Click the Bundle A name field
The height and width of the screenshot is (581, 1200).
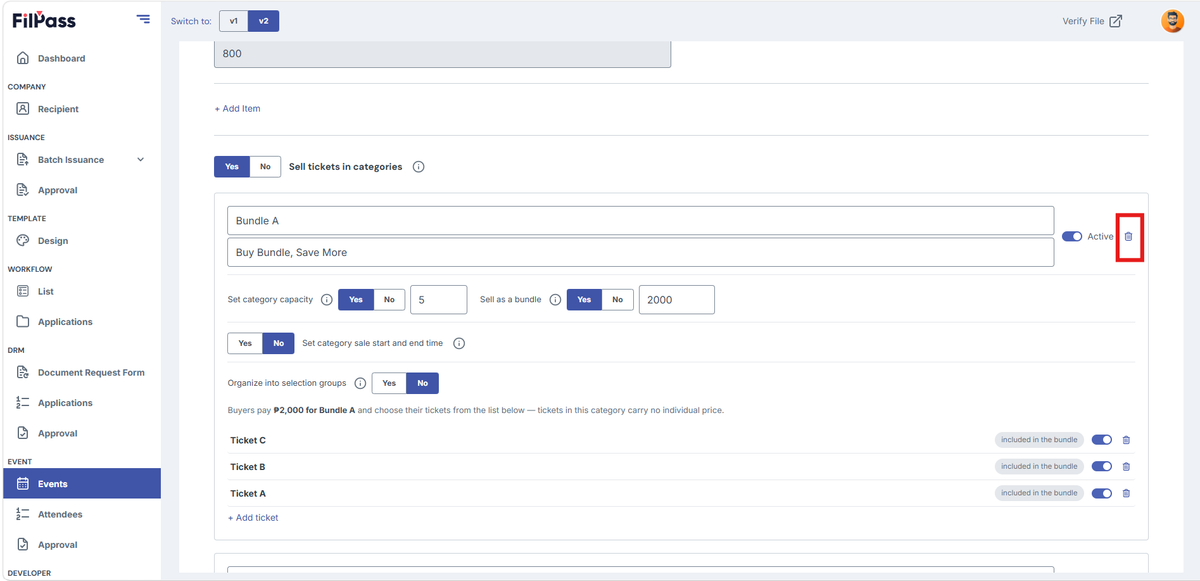[x=640, y=221]
